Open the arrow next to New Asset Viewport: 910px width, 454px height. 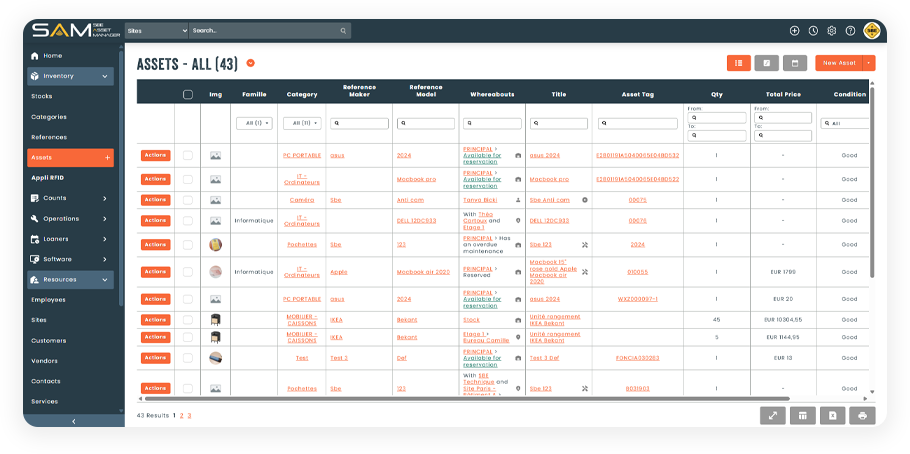click(x=869, y=63)
